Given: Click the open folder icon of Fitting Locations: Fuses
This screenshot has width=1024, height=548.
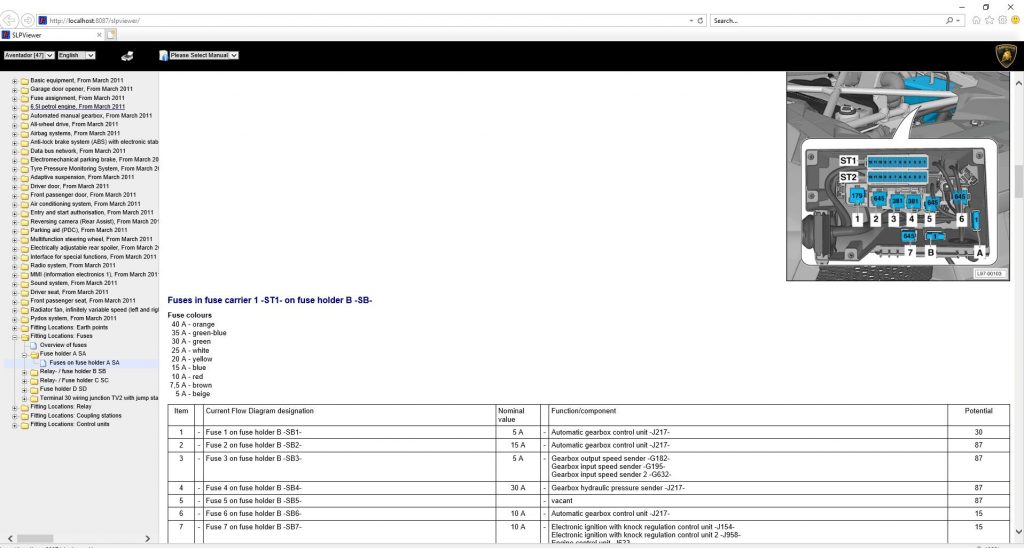Looking at the screenshot, I should click(x=24, y=336).
